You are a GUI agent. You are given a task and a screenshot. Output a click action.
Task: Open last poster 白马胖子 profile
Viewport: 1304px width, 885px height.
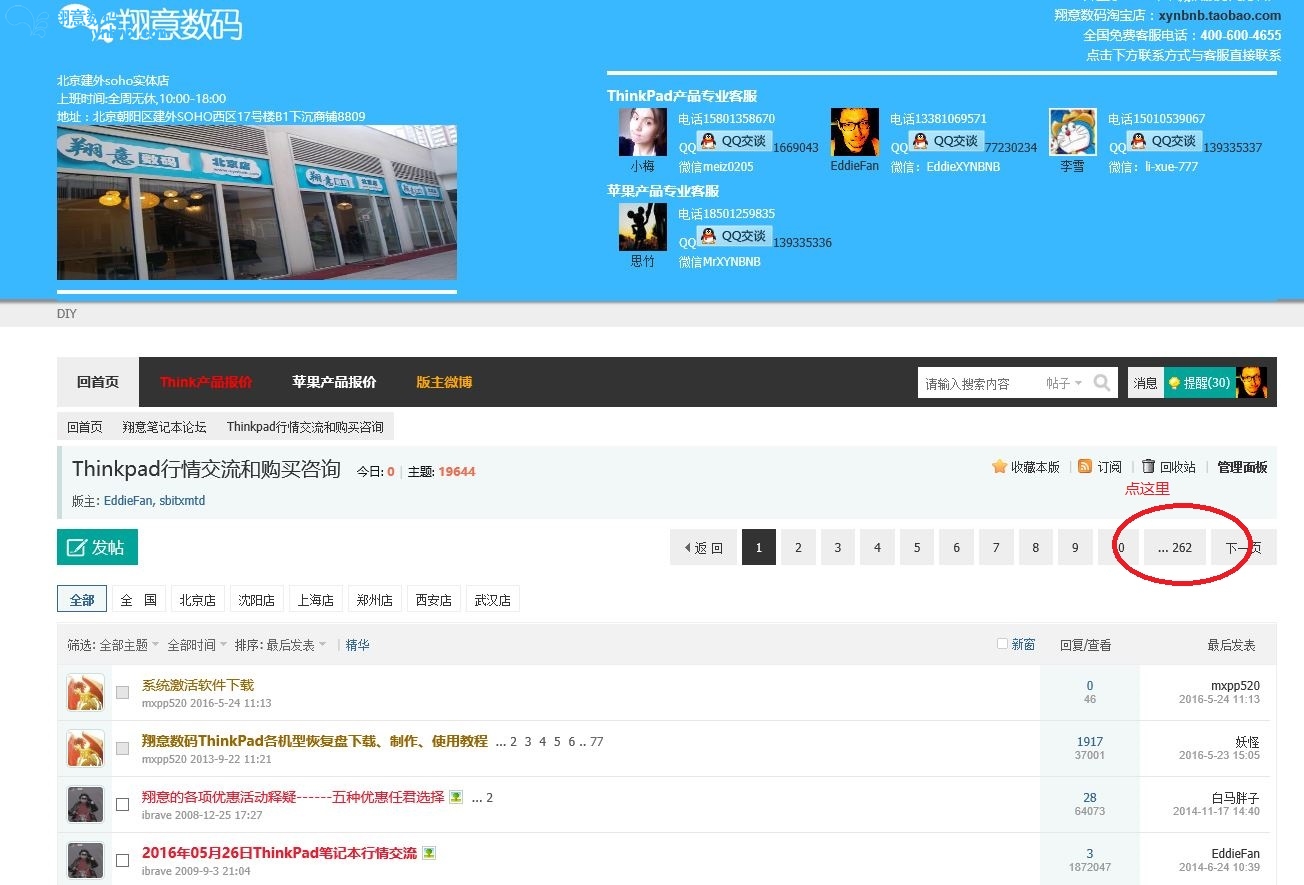click(x=1235, y=798)
